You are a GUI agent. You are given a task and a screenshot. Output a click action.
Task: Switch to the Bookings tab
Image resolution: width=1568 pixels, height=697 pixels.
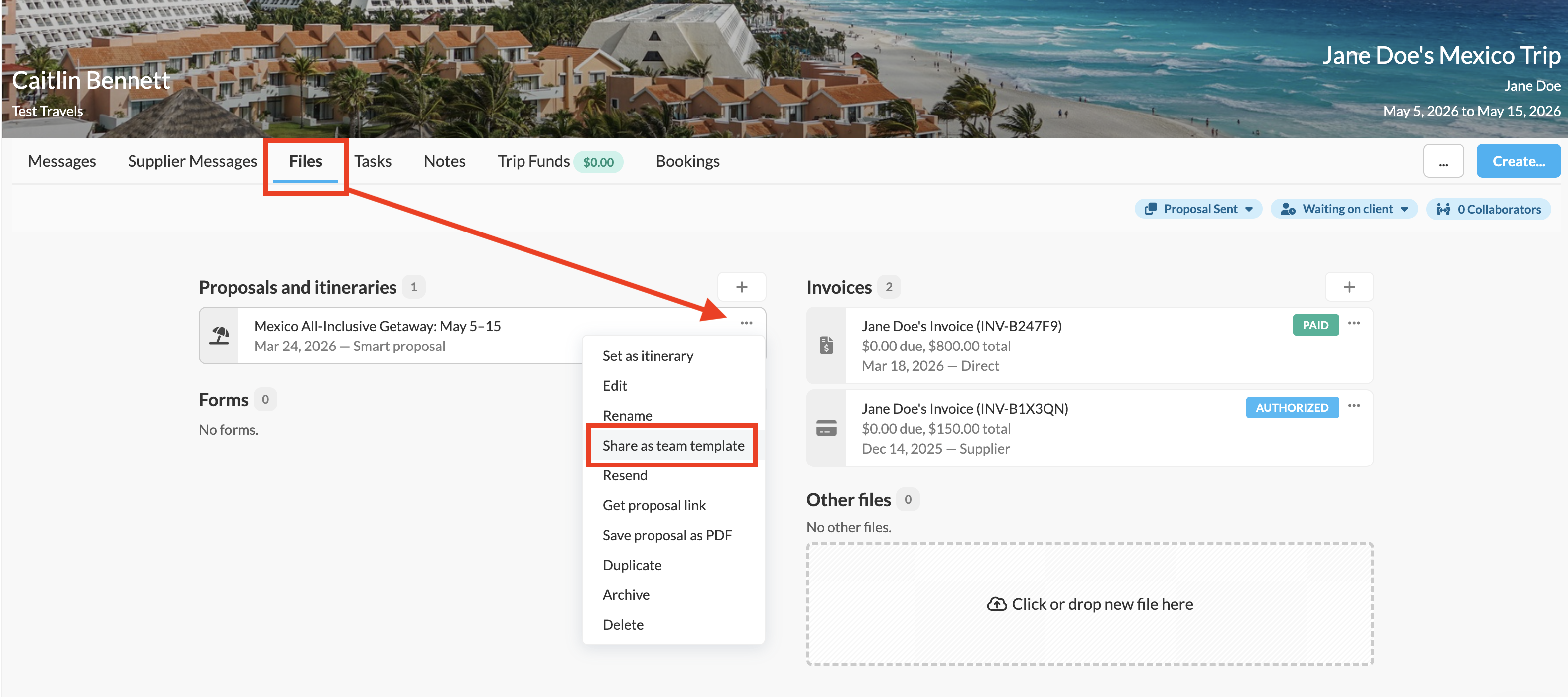coord(686,161)
